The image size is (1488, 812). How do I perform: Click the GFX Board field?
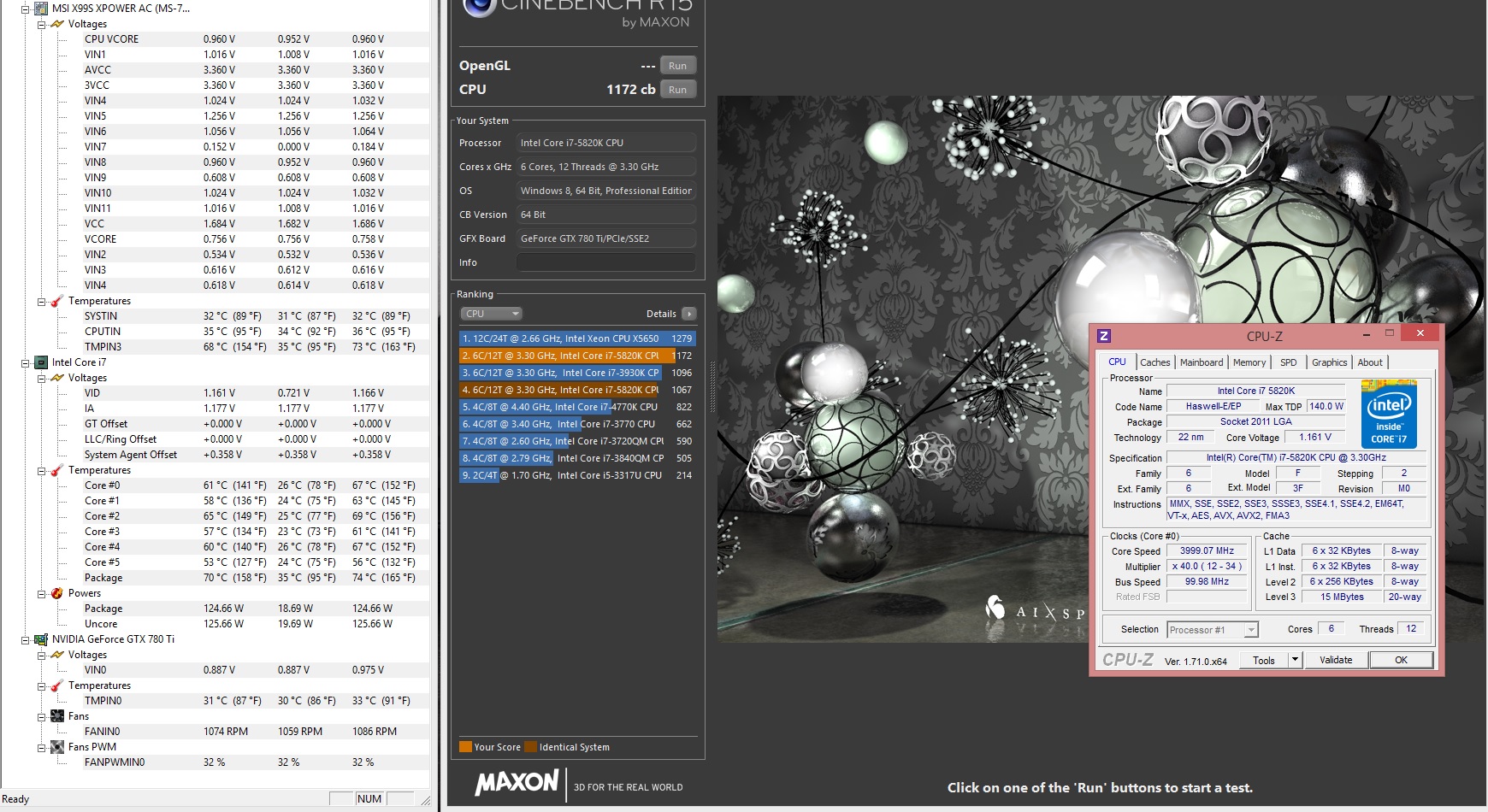(x=605, y=238)
